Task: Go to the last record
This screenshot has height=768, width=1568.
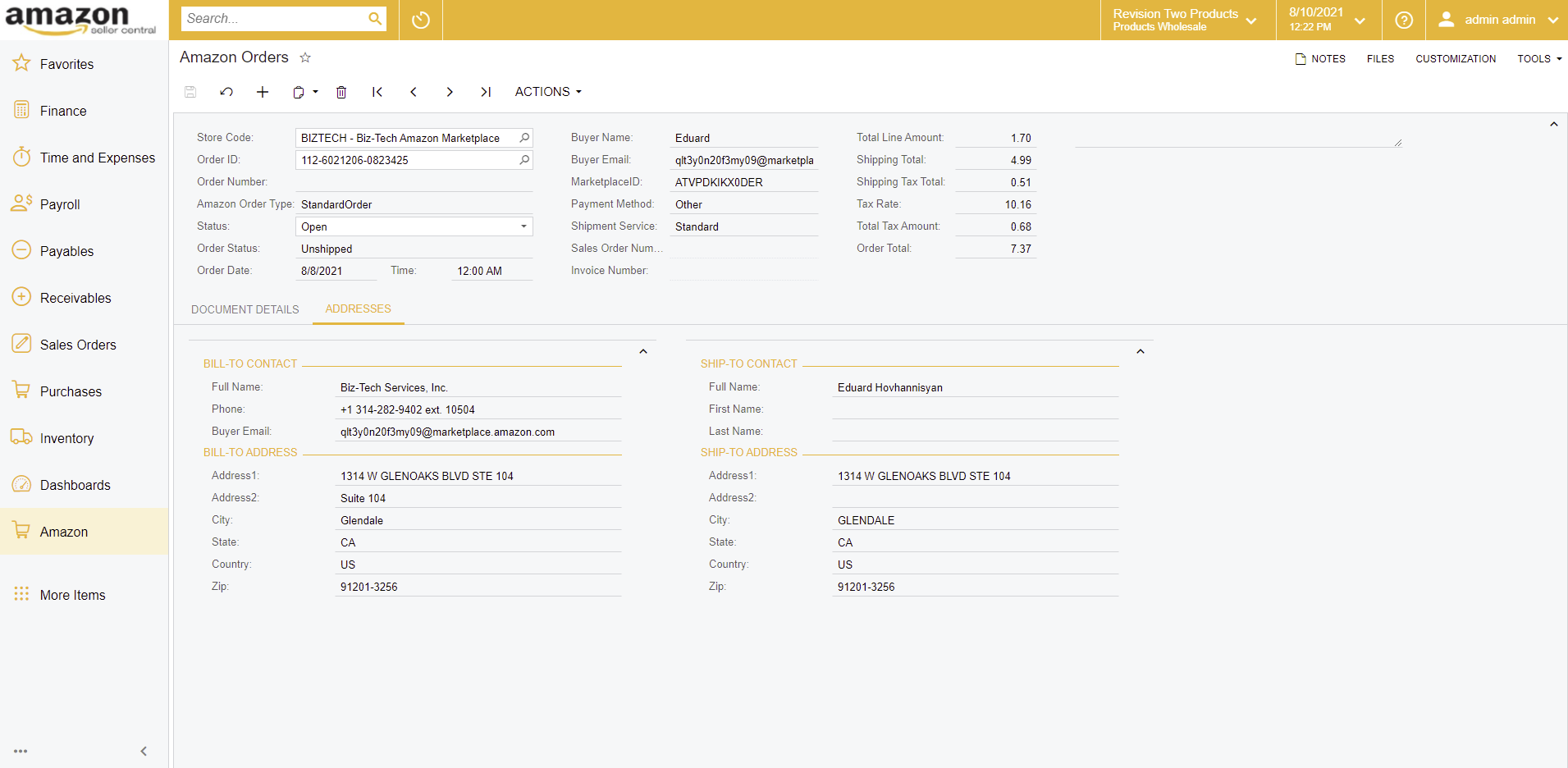Action: pyautogui.click(x=486, y=92)
